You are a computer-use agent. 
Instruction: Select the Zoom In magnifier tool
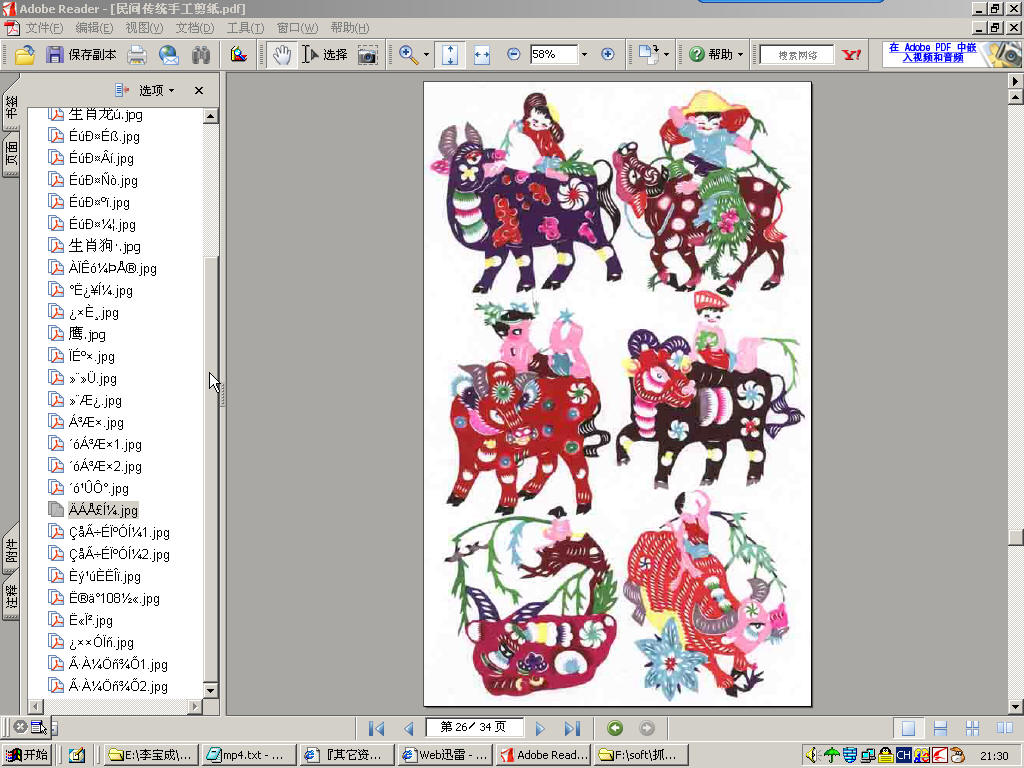(409, 55)
